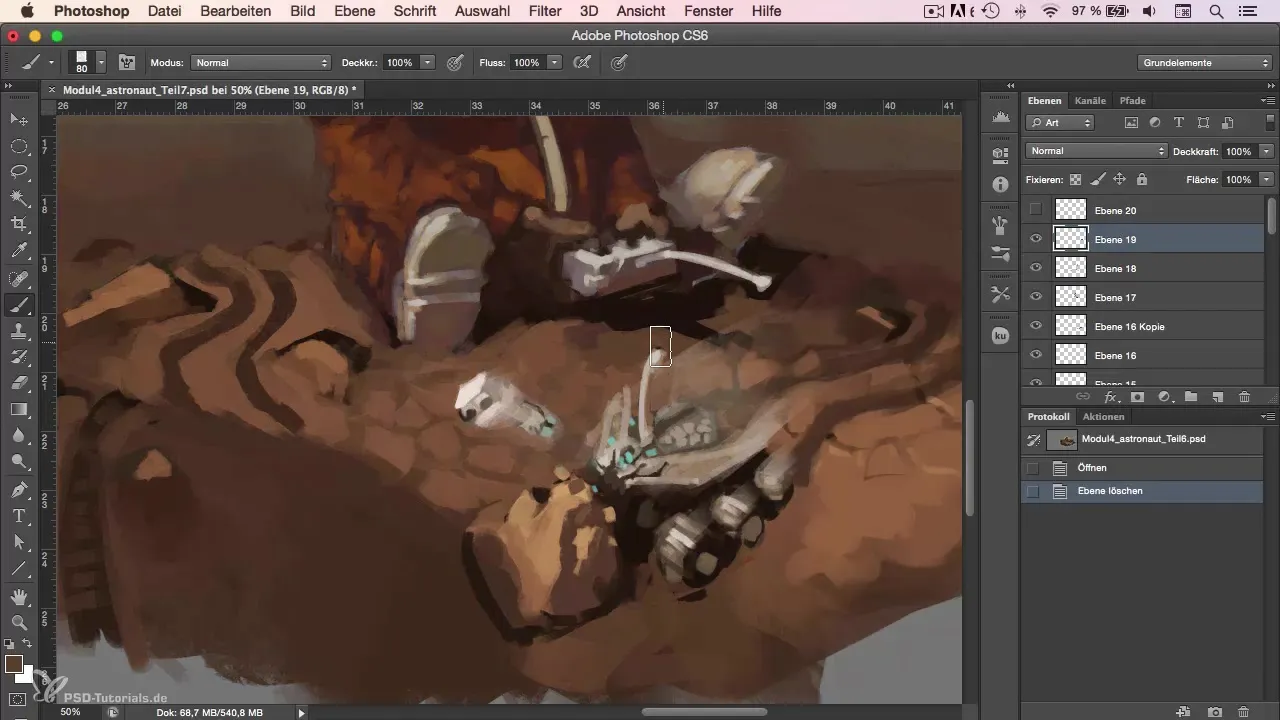Show the hidden Ebene 20 layer
The height and width of the screenshot is (720, 1280).
[x=1035, y=210]
